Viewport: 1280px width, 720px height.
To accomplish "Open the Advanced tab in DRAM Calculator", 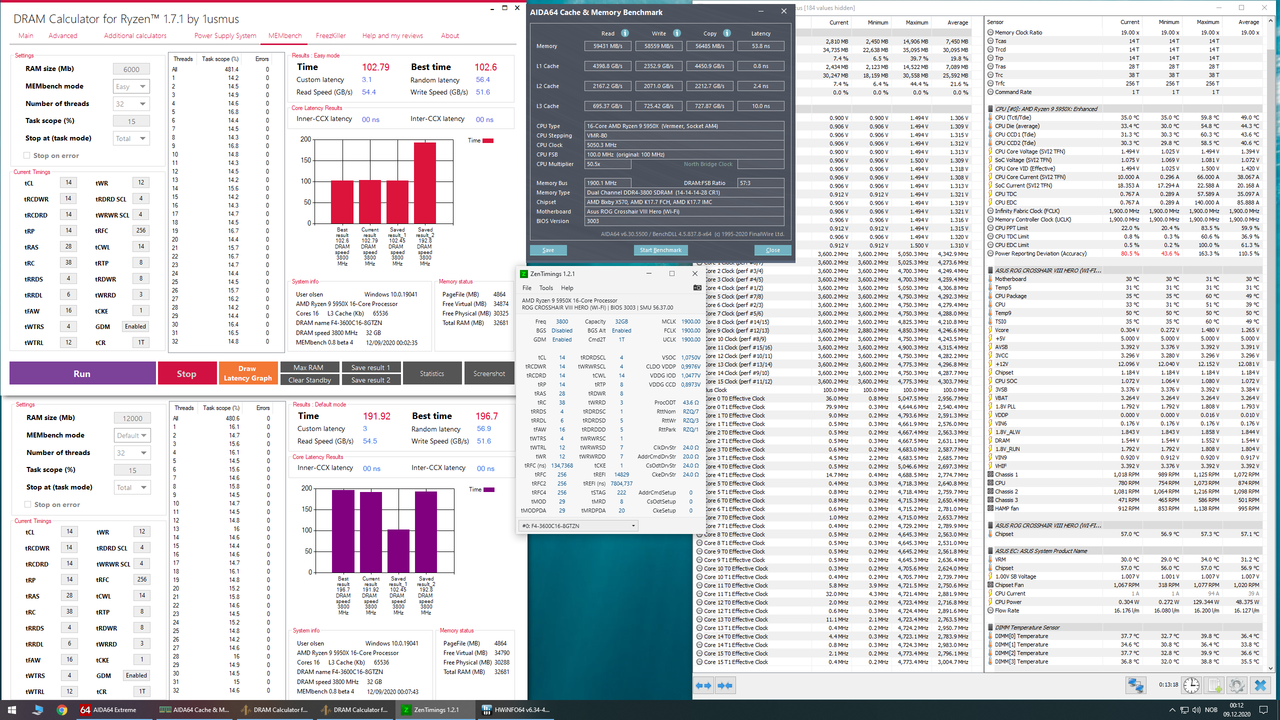I will coord(63,35).
